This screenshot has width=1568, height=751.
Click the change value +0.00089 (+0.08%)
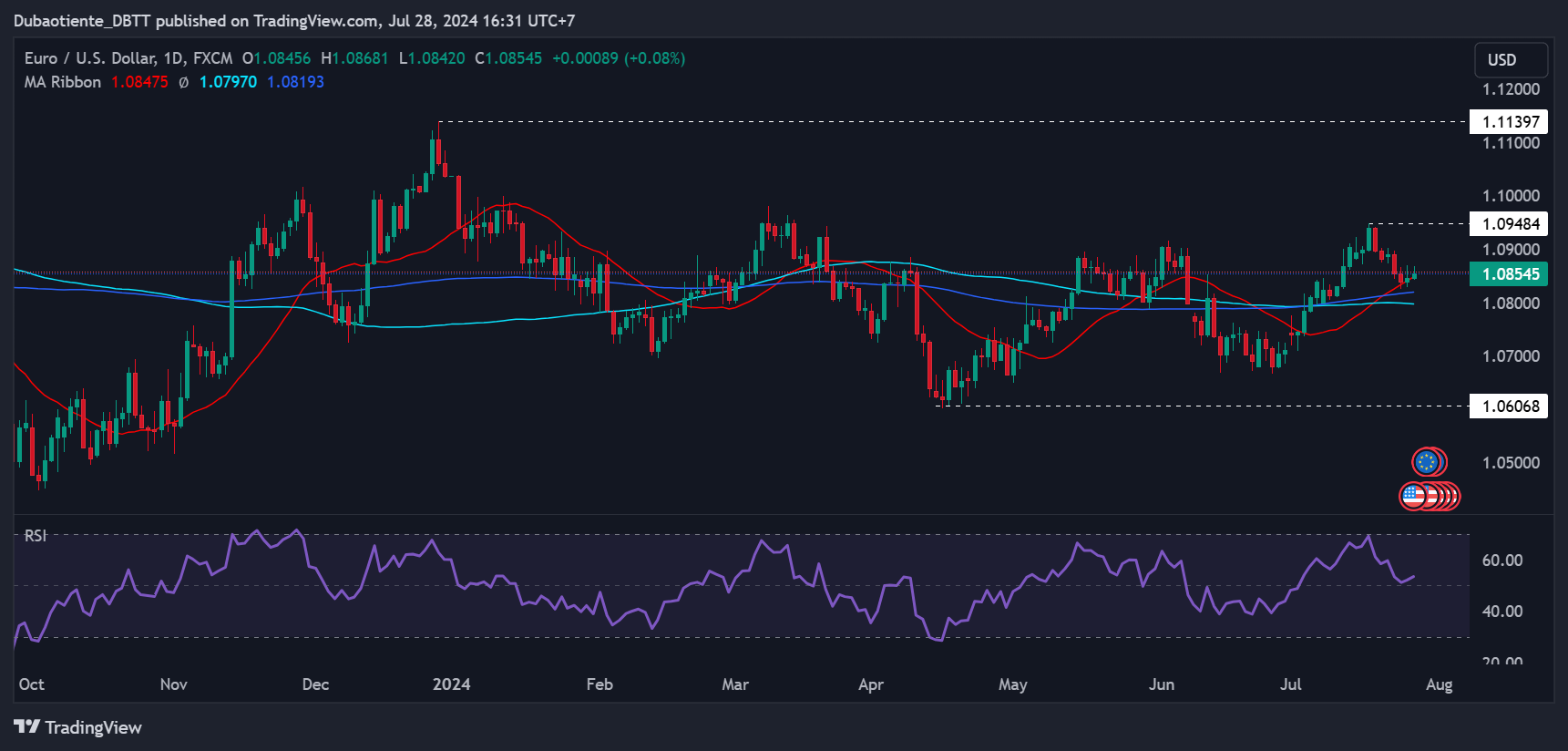tap(619, 58)
